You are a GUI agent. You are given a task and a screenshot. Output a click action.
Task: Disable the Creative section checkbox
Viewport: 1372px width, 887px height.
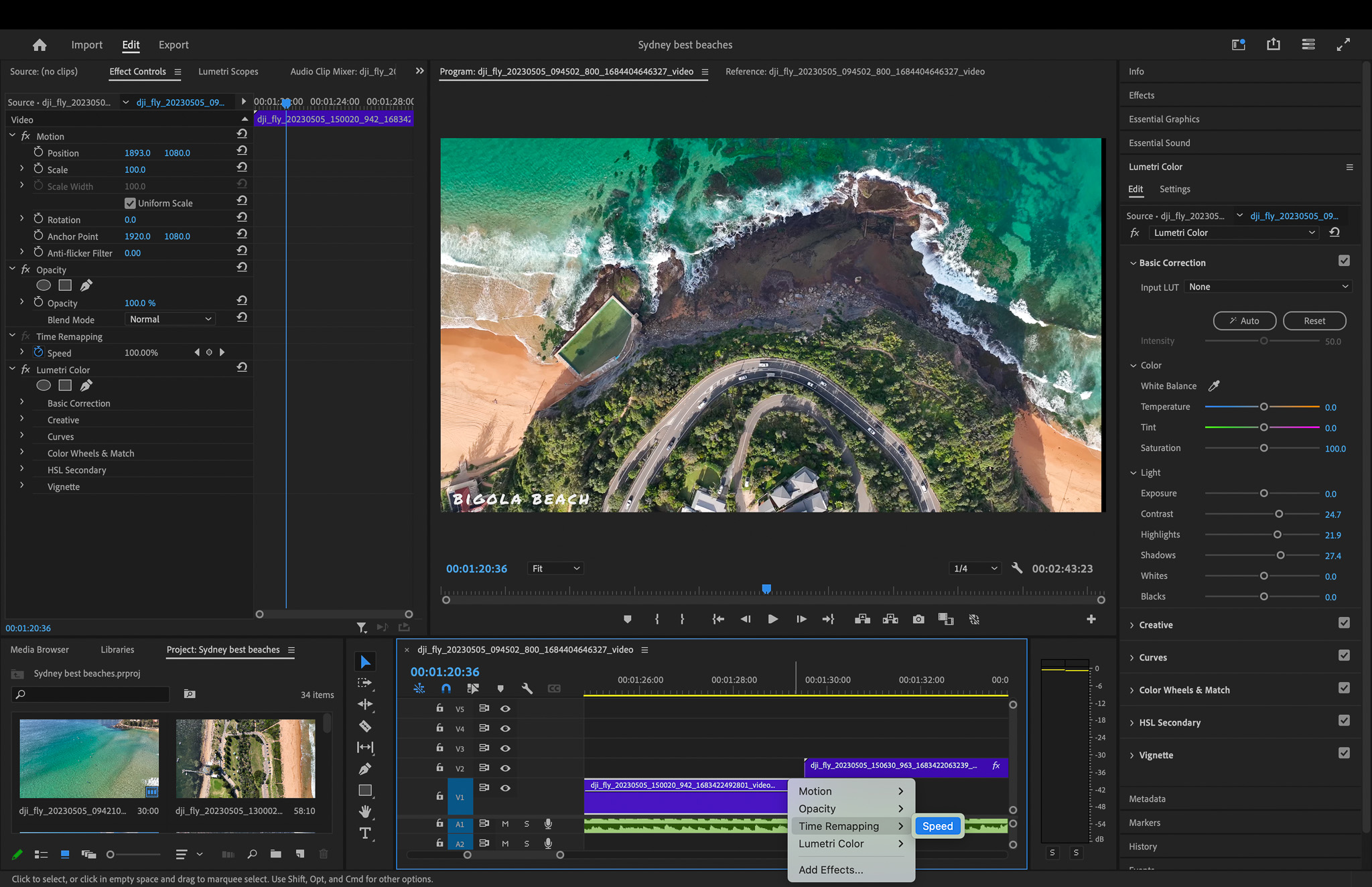click(x=1344, y=623)
